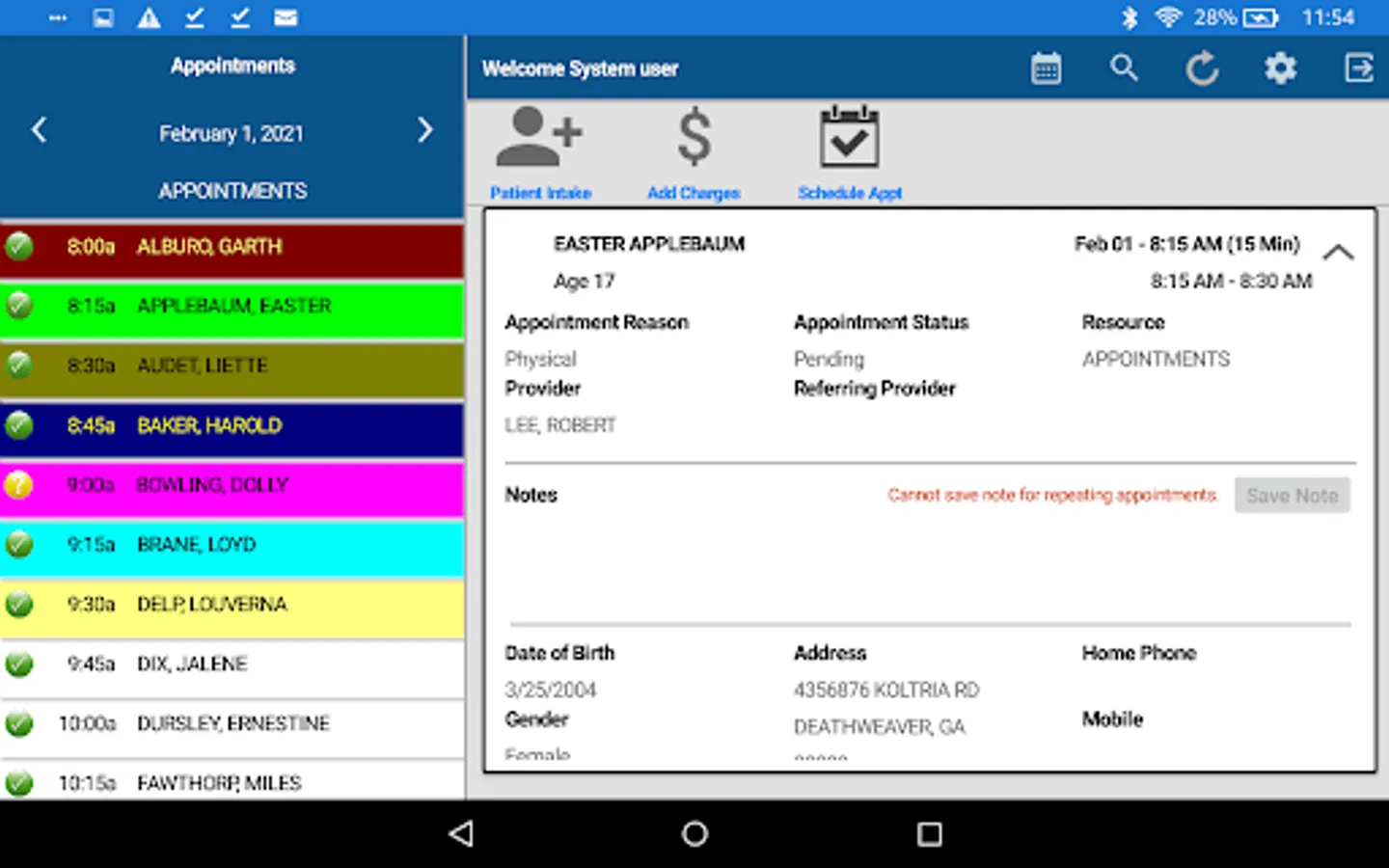Tap the Physical appointment reason value
The width and height of the screenshot is (1389, 868).
[540, 360]
